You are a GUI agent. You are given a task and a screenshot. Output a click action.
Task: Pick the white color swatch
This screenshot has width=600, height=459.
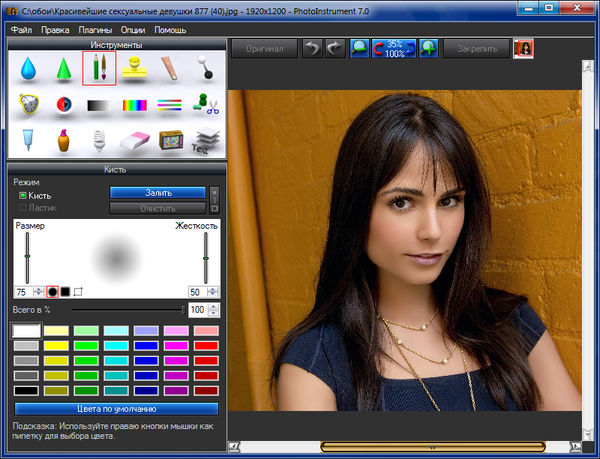click(27, 330)
